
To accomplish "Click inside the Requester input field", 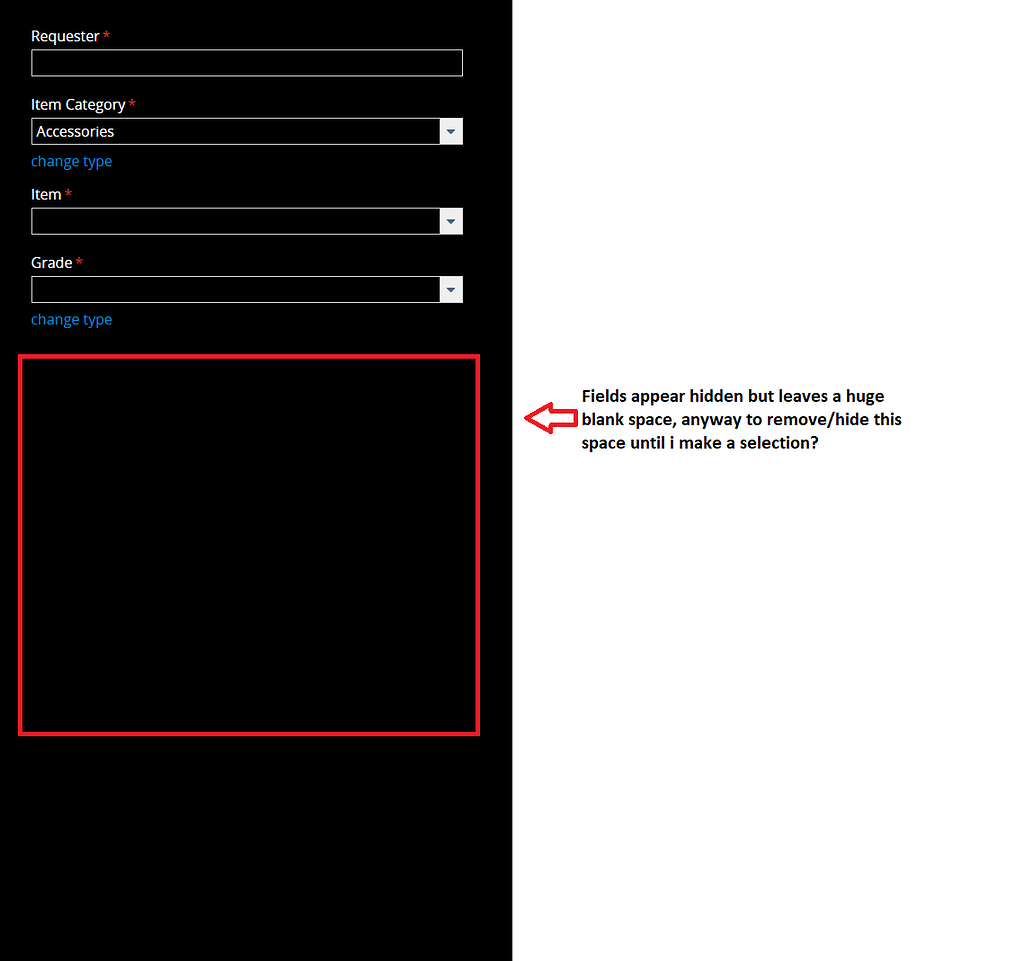I will [246, 62].
